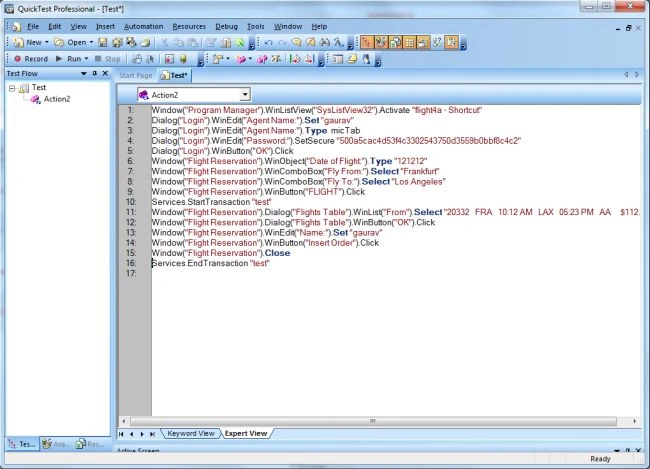650x469 pixels.
Task: Click the Copy icon in the toolbar
Action: 178,42
